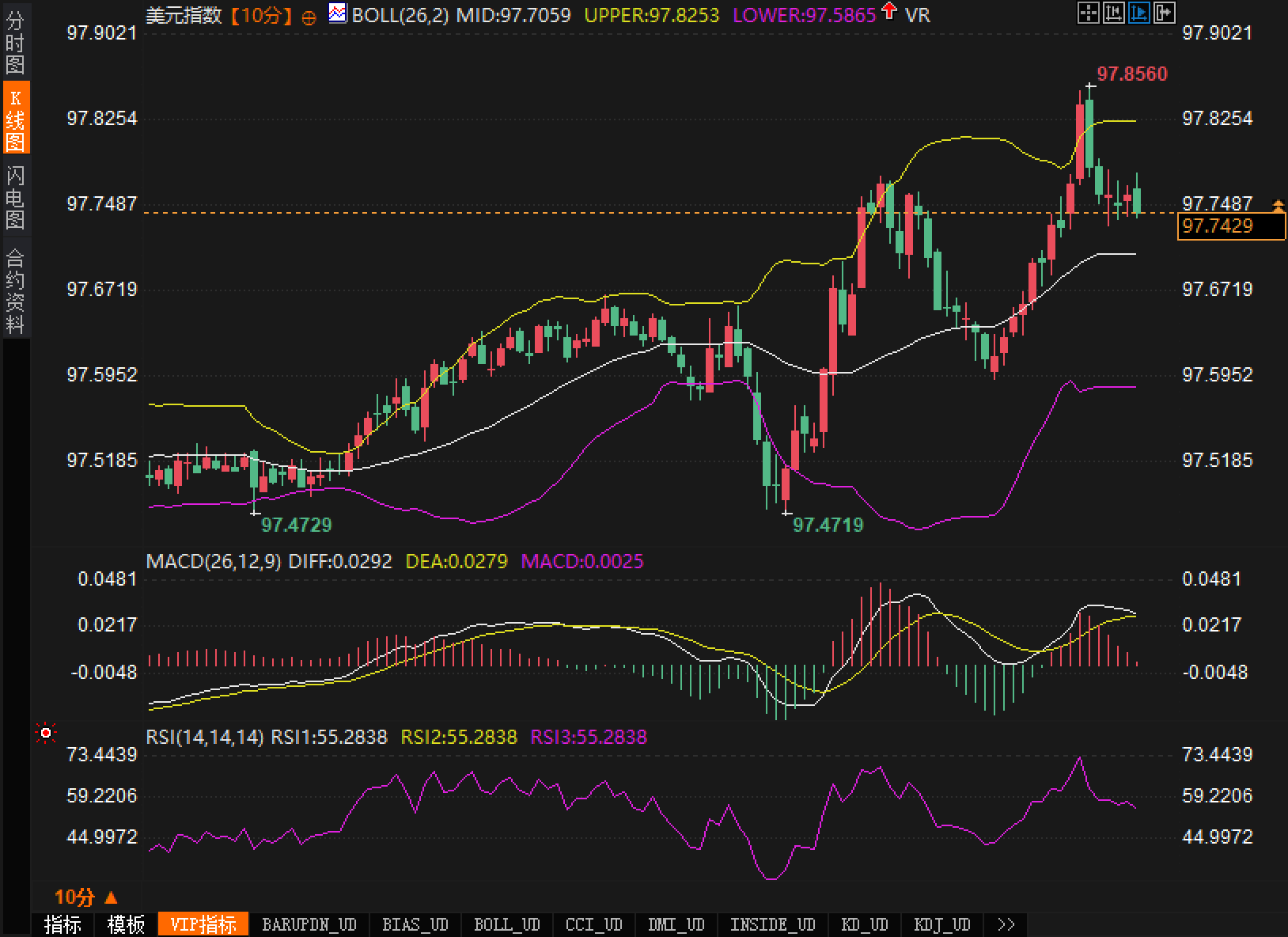Open the BOLL indicator chart icon
Viewport: 1288px width, 937px height.
point(338,13)
